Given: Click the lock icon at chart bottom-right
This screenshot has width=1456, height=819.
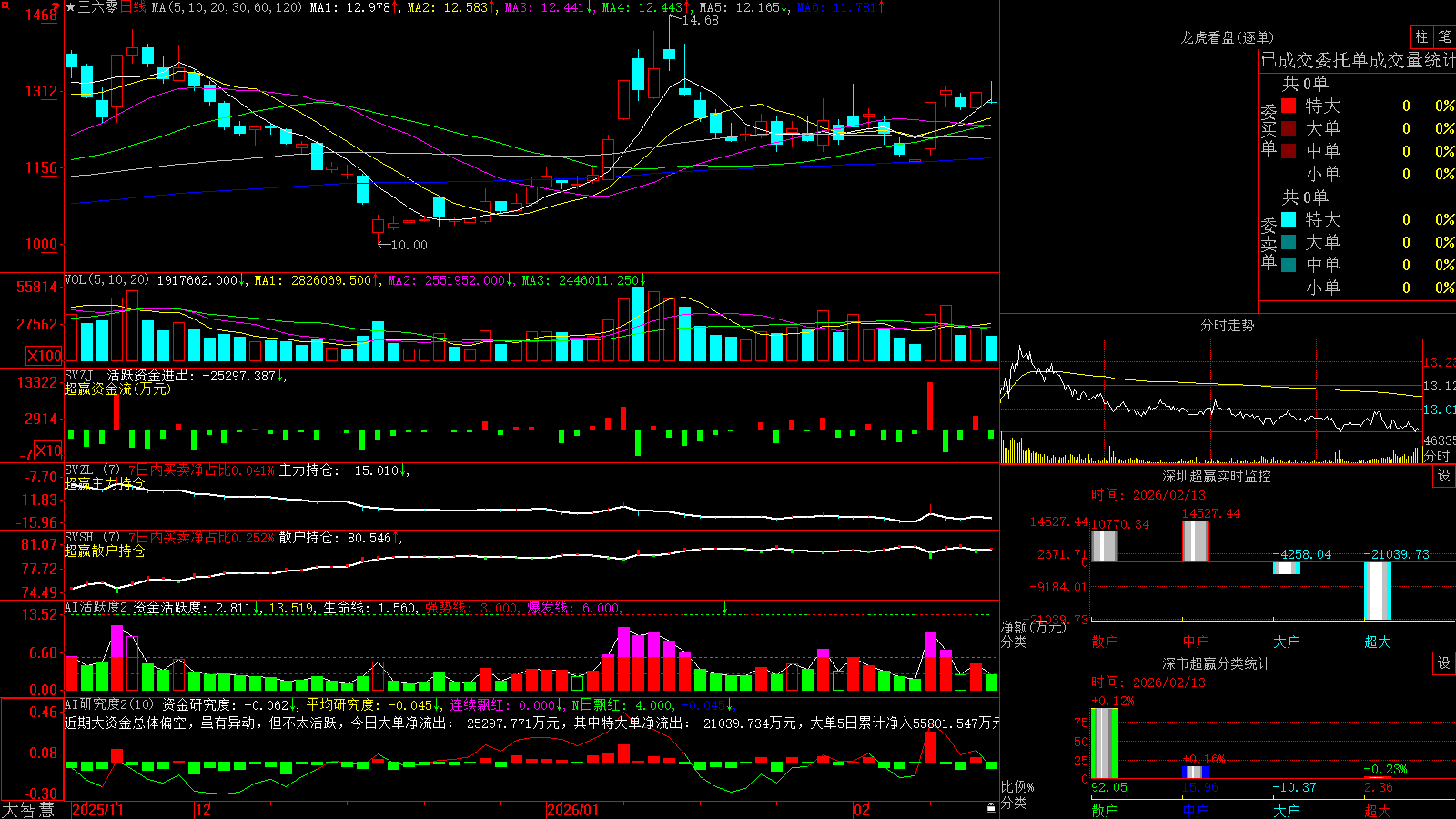Looking at the screenshot, I should point(992,807).
